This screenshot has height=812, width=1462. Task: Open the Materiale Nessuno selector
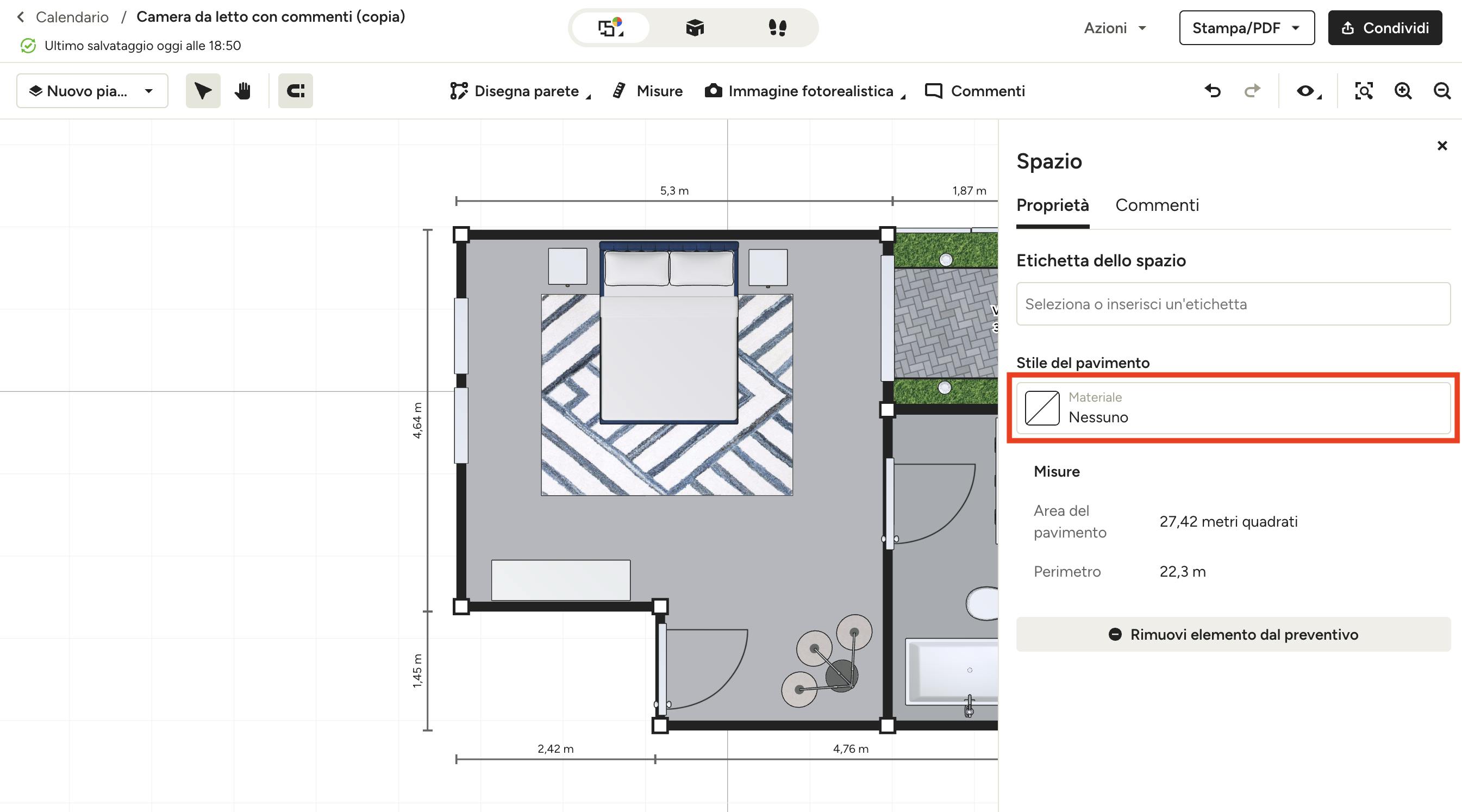(1233, 408)
